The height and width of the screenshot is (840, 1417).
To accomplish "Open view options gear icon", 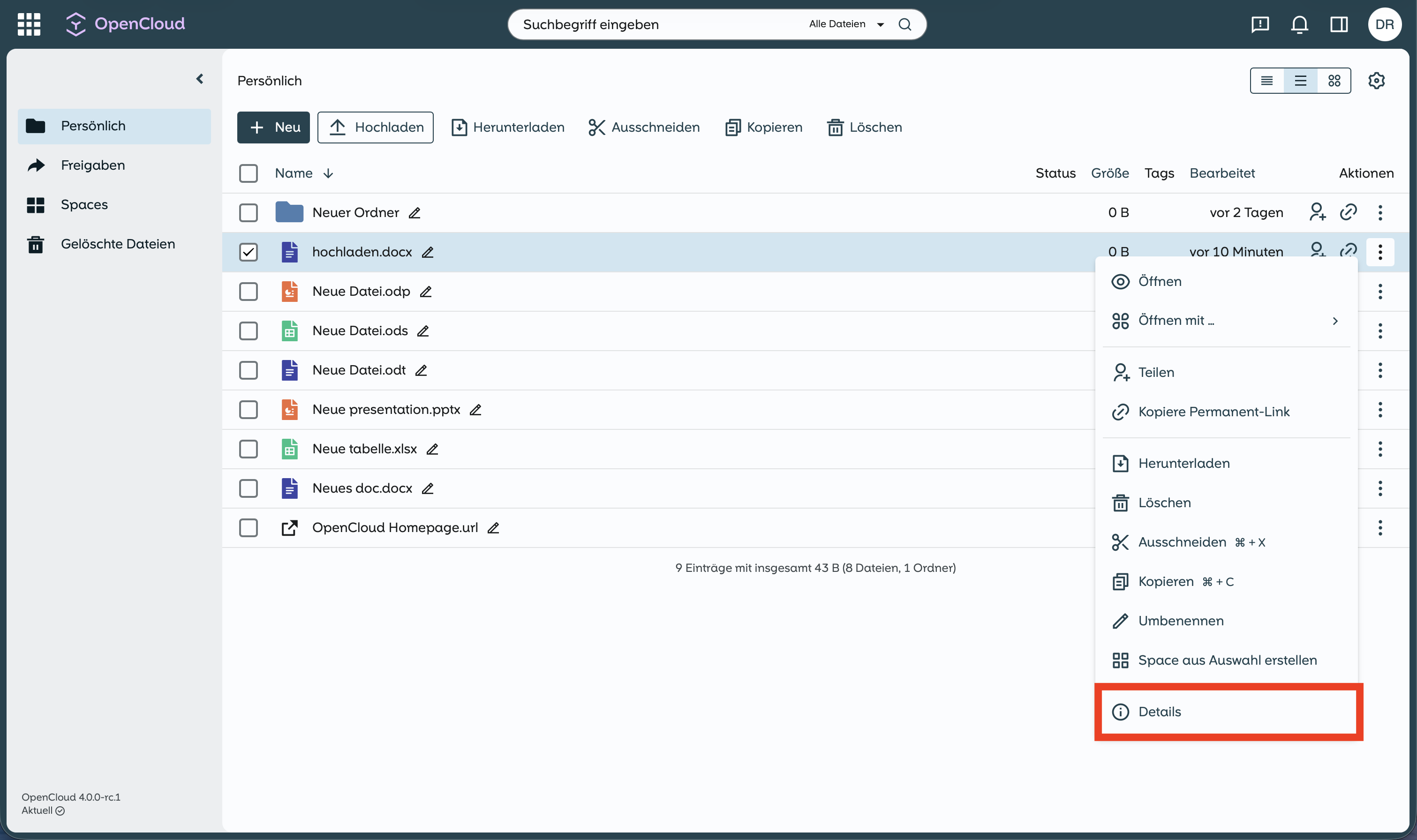I will (x=1376, y=80).
